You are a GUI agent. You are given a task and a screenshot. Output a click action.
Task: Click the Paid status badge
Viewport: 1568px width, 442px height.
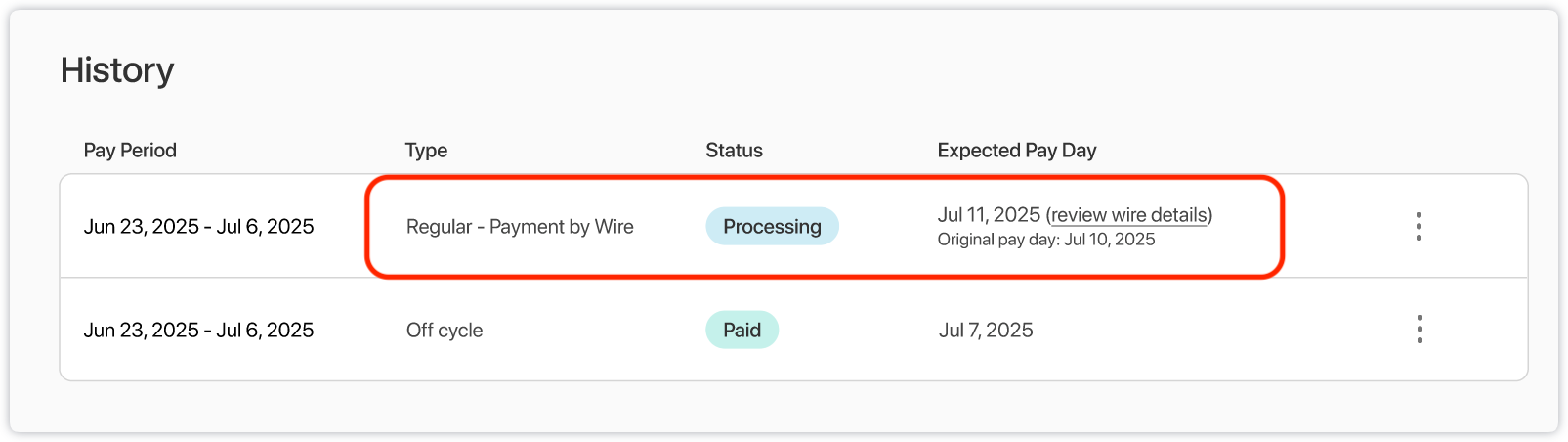[742, 330]
